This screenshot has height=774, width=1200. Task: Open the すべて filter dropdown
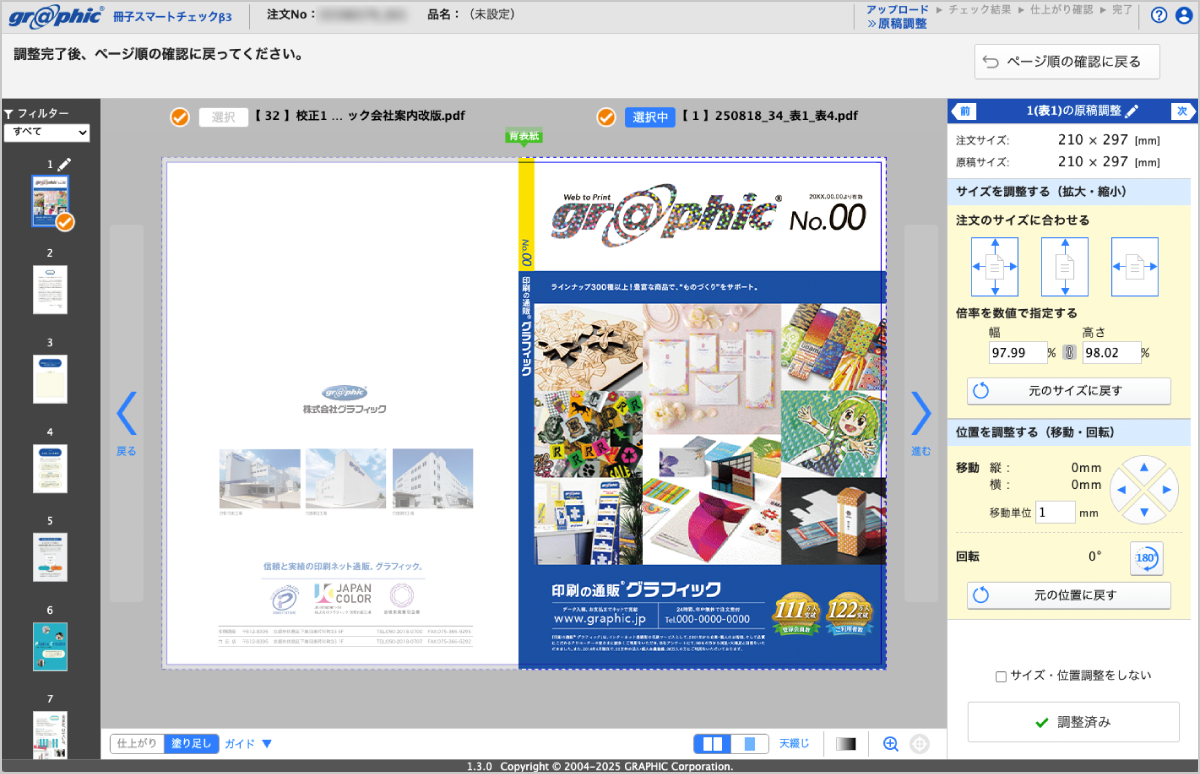(x=46, y=132)
